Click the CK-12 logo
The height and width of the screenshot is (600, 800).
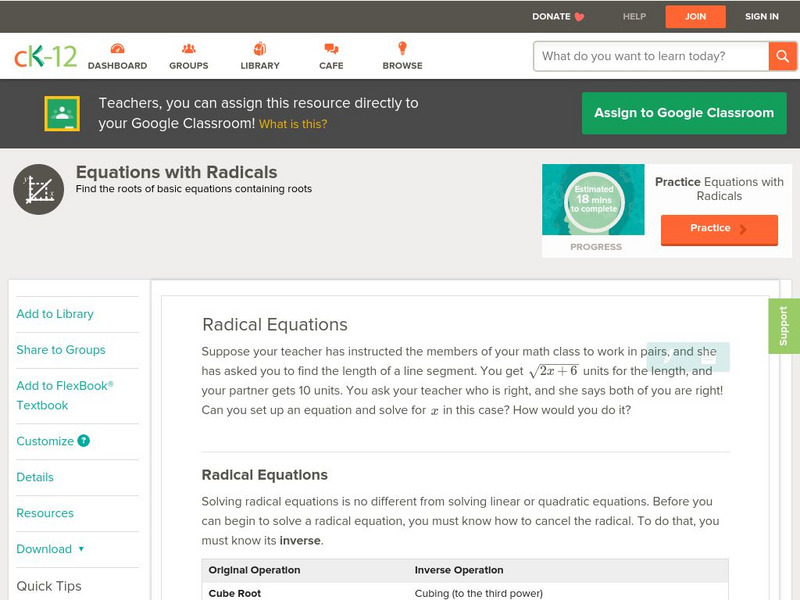coord(45,56)
